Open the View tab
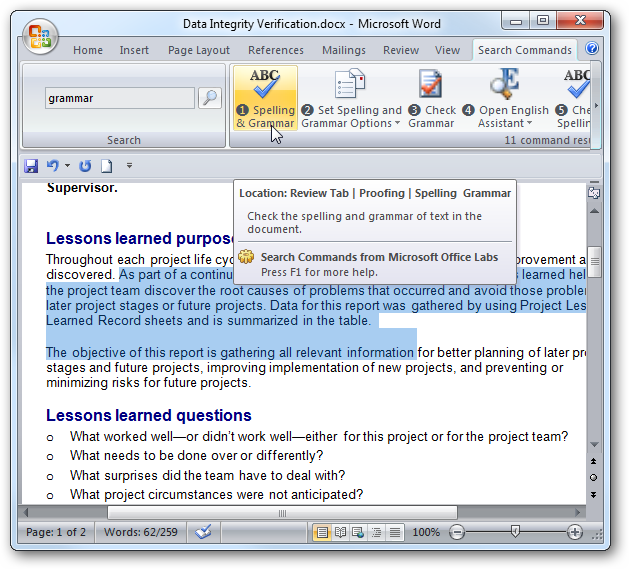Viewport: 629px width, 569px height. [447, 50]
